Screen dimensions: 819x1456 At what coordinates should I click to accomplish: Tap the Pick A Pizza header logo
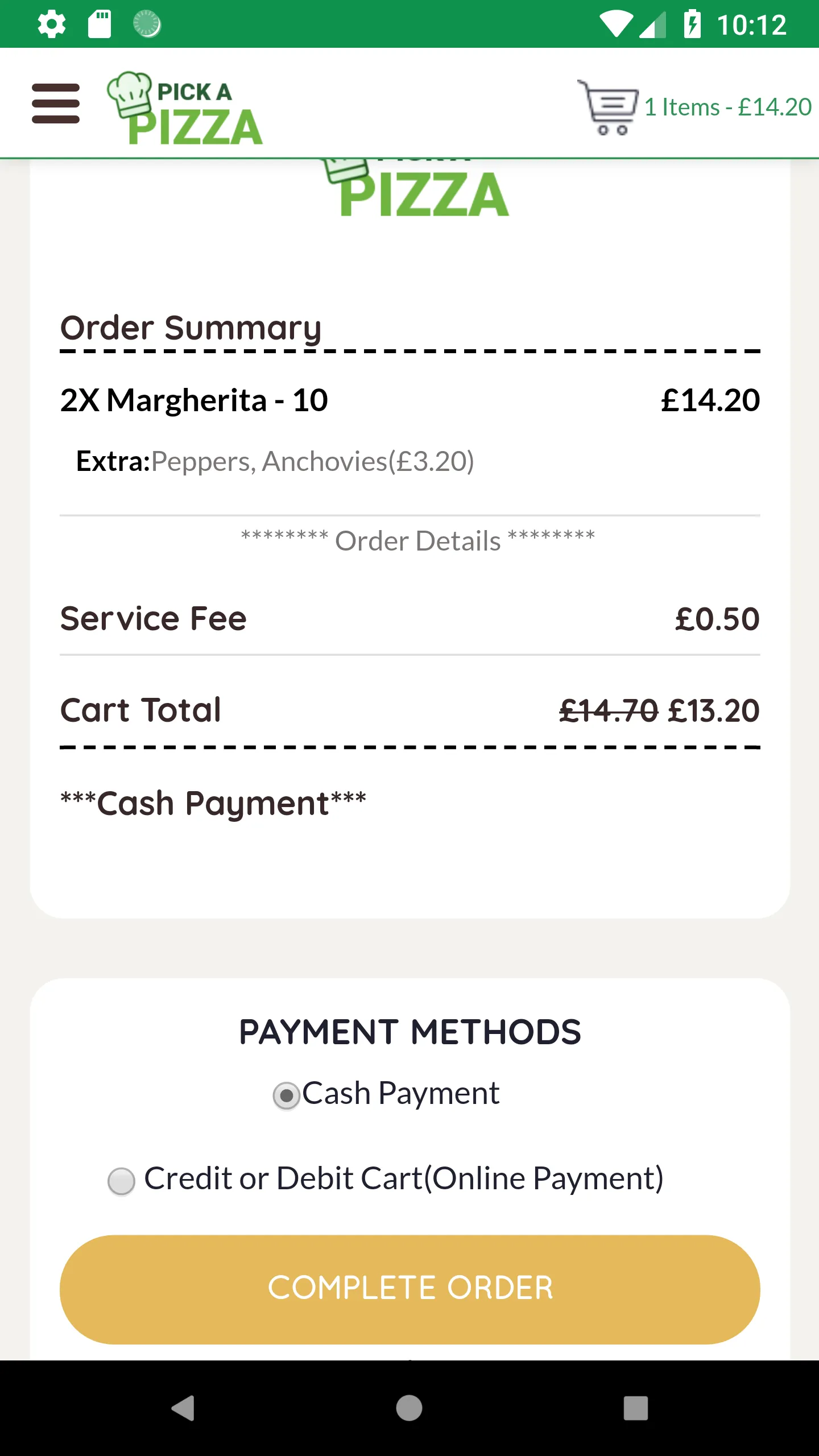pos(185,108)
